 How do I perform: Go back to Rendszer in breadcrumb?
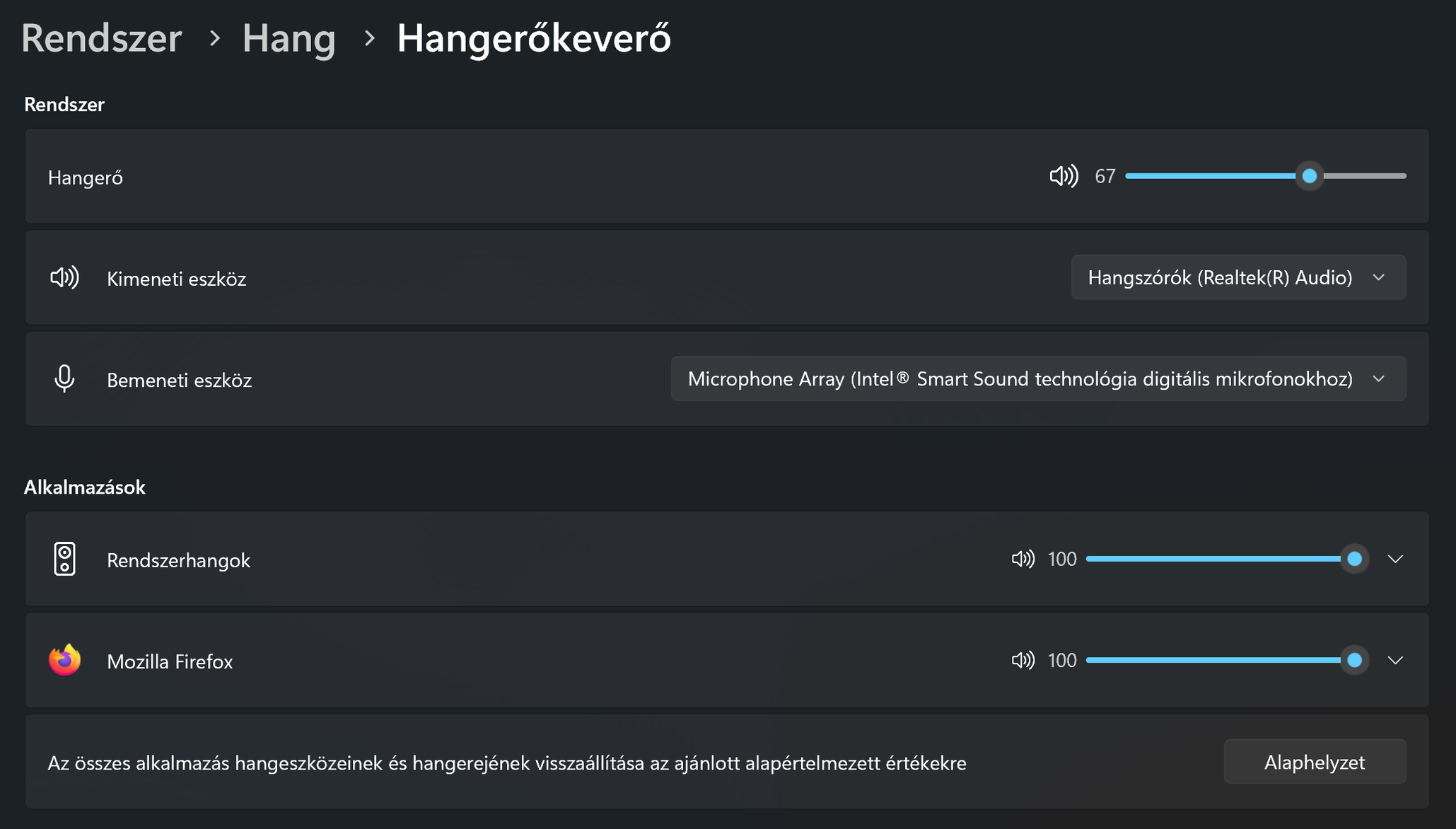tap(102, 38)
